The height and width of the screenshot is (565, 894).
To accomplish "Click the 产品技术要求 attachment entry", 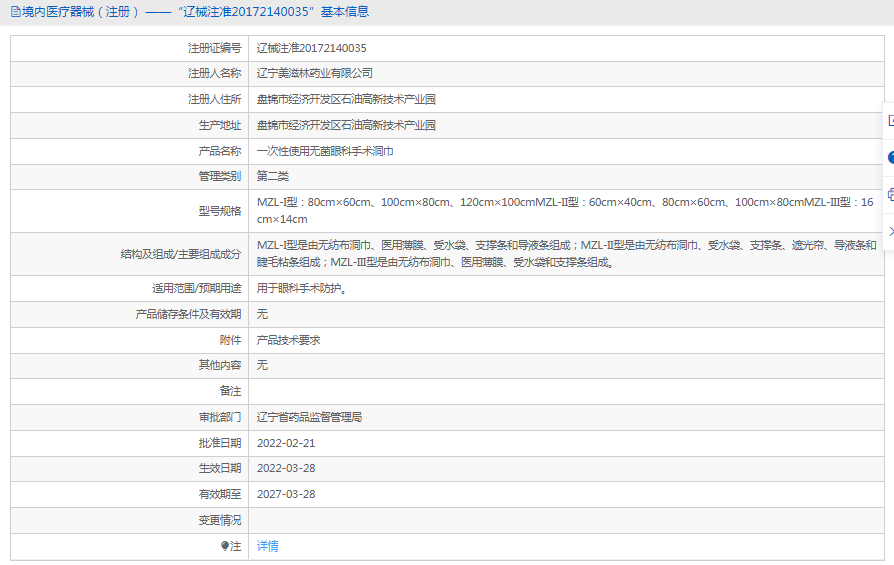I will click(288, 340).
